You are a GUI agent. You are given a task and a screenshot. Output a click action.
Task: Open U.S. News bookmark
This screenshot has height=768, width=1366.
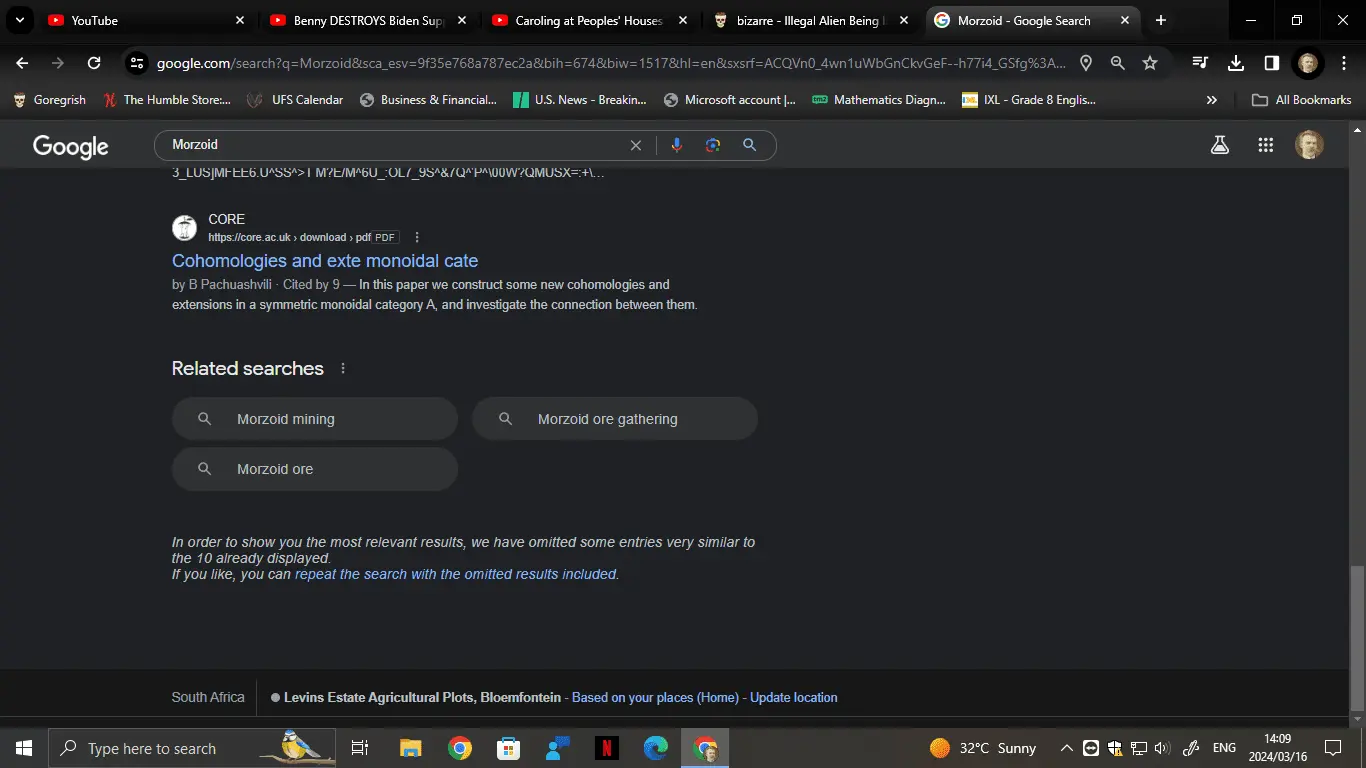[x=579, y=100]
